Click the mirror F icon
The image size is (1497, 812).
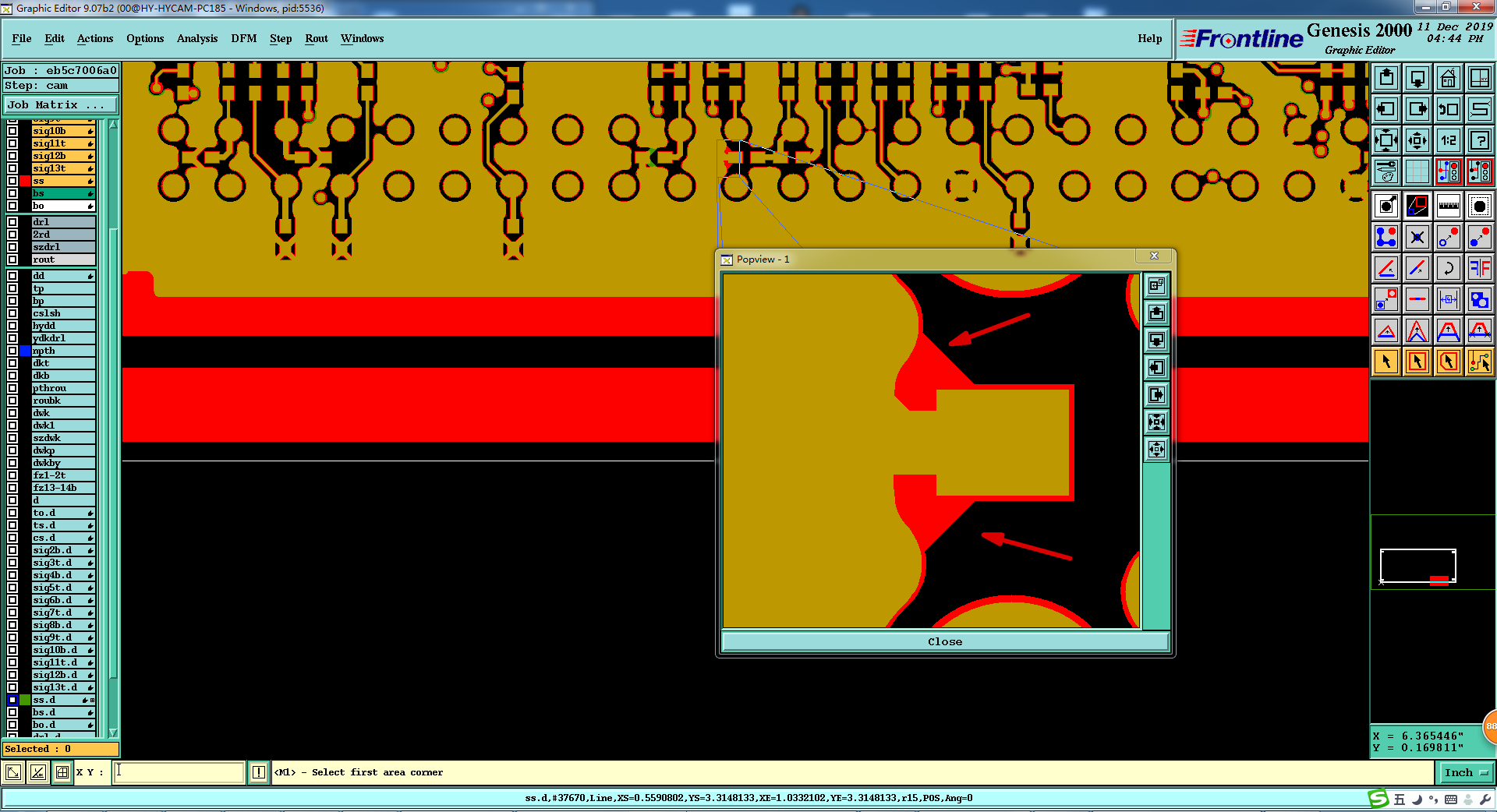tap(1480, 268)
